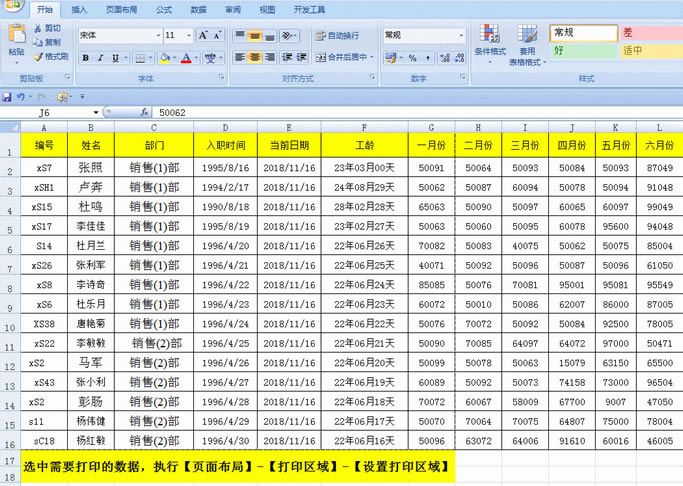683x486 pixels.
Task: Apply the red font color A
Action: tap(186, 57)
